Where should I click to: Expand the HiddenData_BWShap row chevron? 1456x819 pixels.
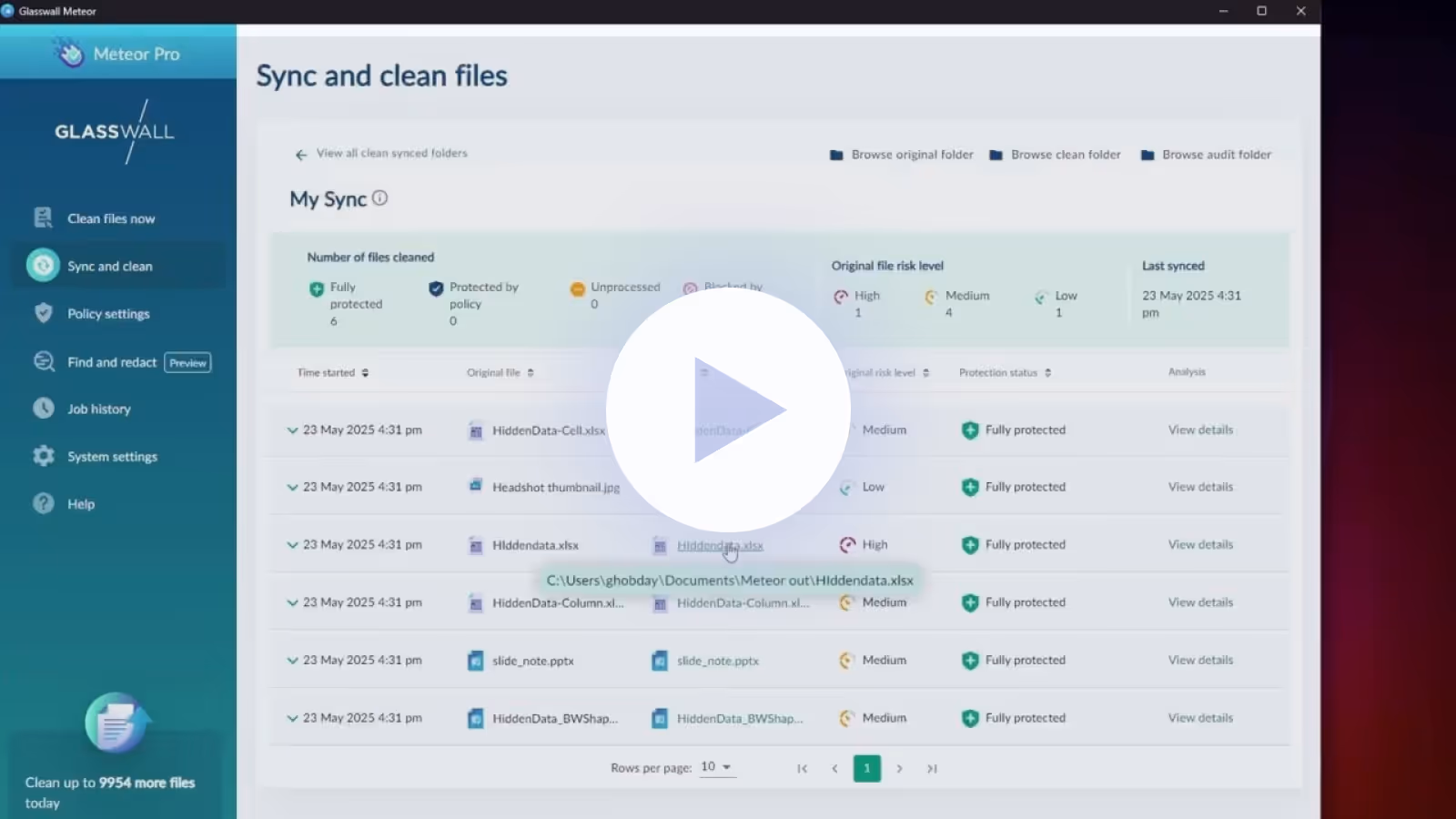(x=292, y=718)
